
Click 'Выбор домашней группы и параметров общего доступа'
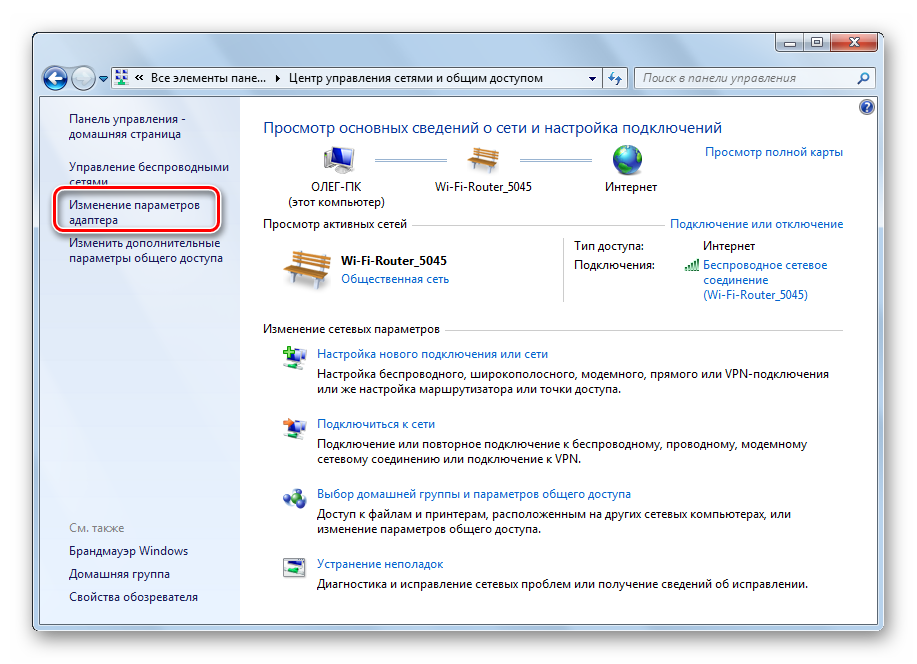[474, 494]
